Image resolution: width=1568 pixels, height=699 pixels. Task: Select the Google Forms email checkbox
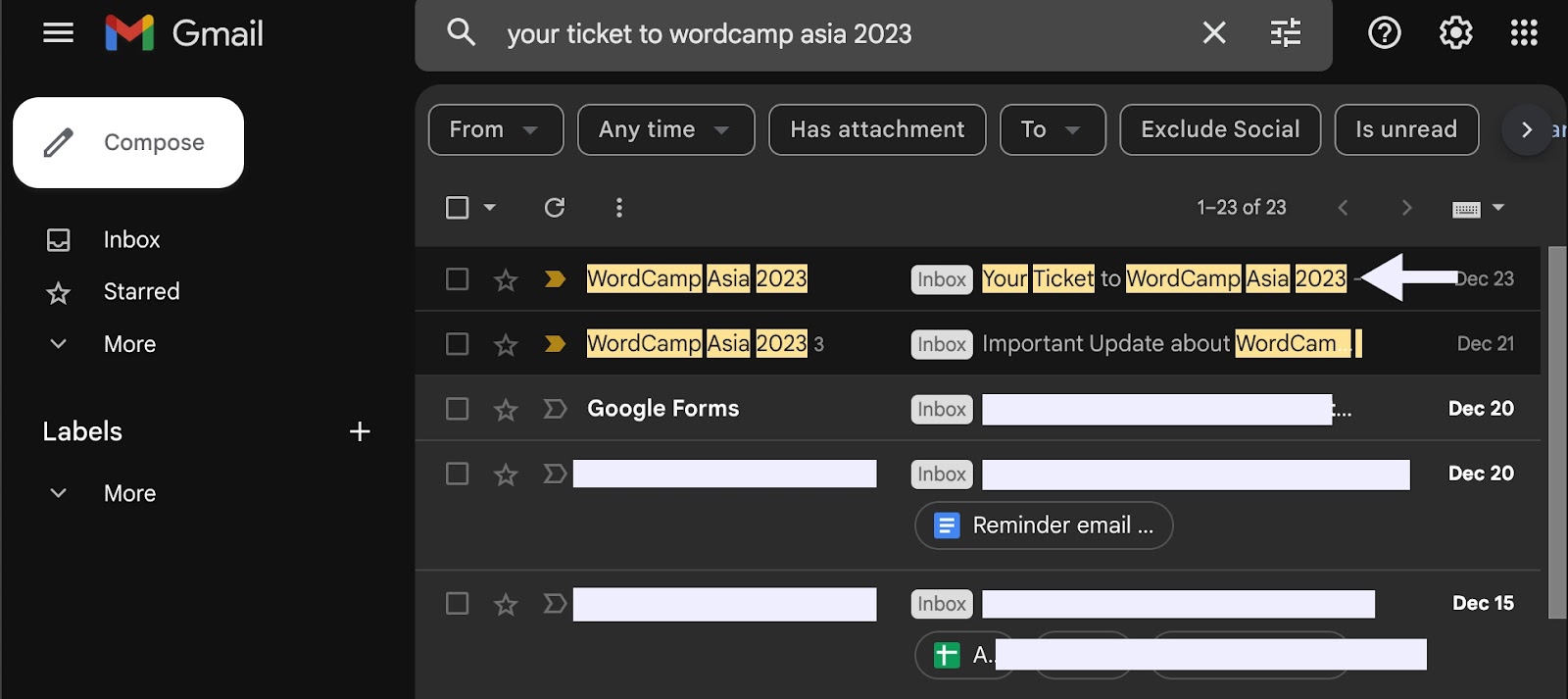click(457, 409)
